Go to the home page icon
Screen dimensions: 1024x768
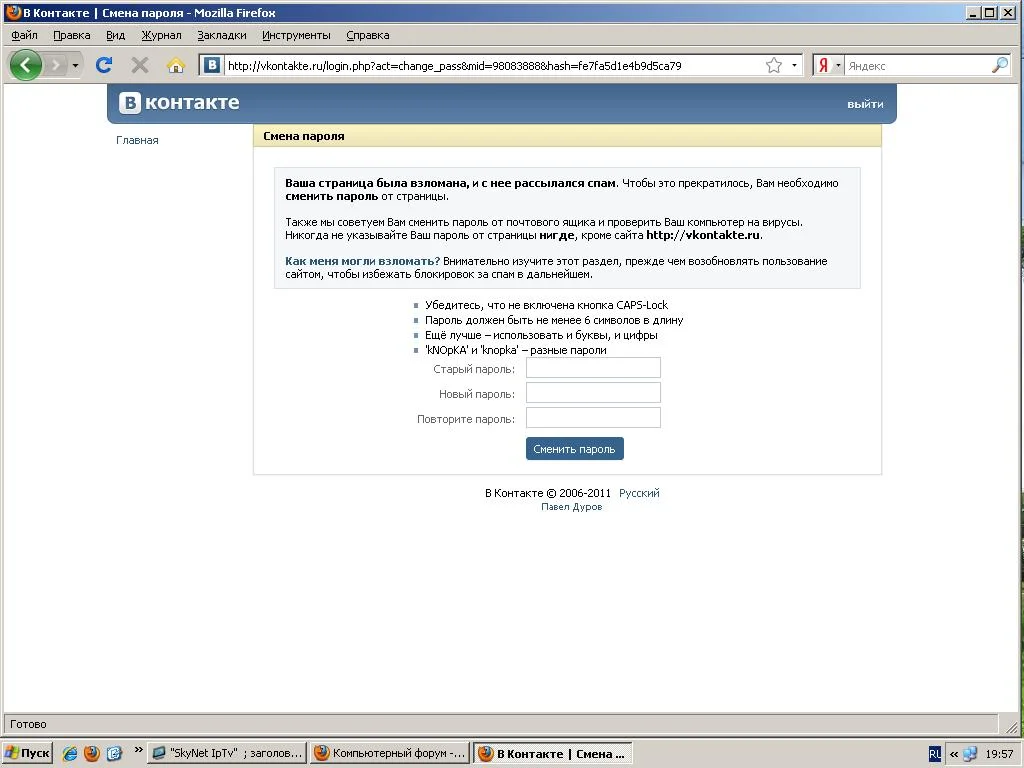176,65
